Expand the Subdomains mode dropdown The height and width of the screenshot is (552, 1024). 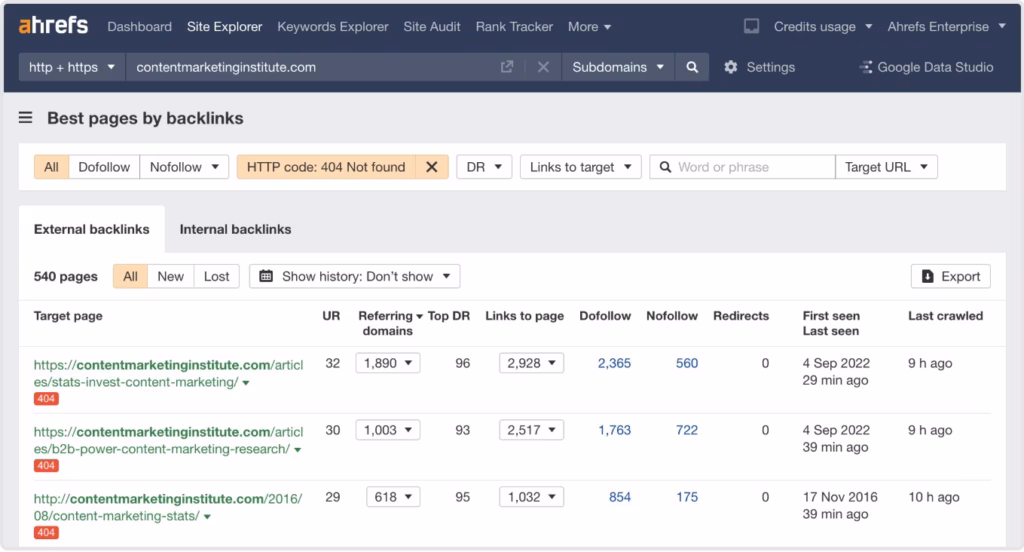[x=617, y=67]
